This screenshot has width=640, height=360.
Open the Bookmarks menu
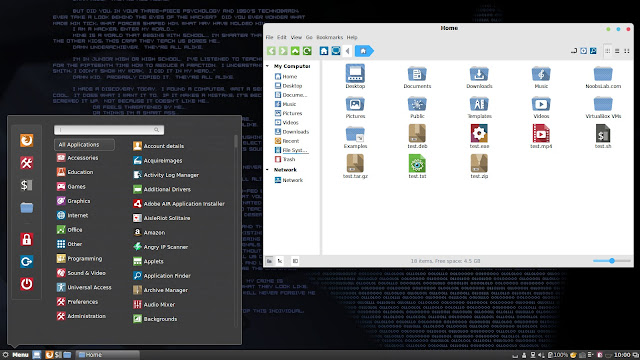[329, 37]
